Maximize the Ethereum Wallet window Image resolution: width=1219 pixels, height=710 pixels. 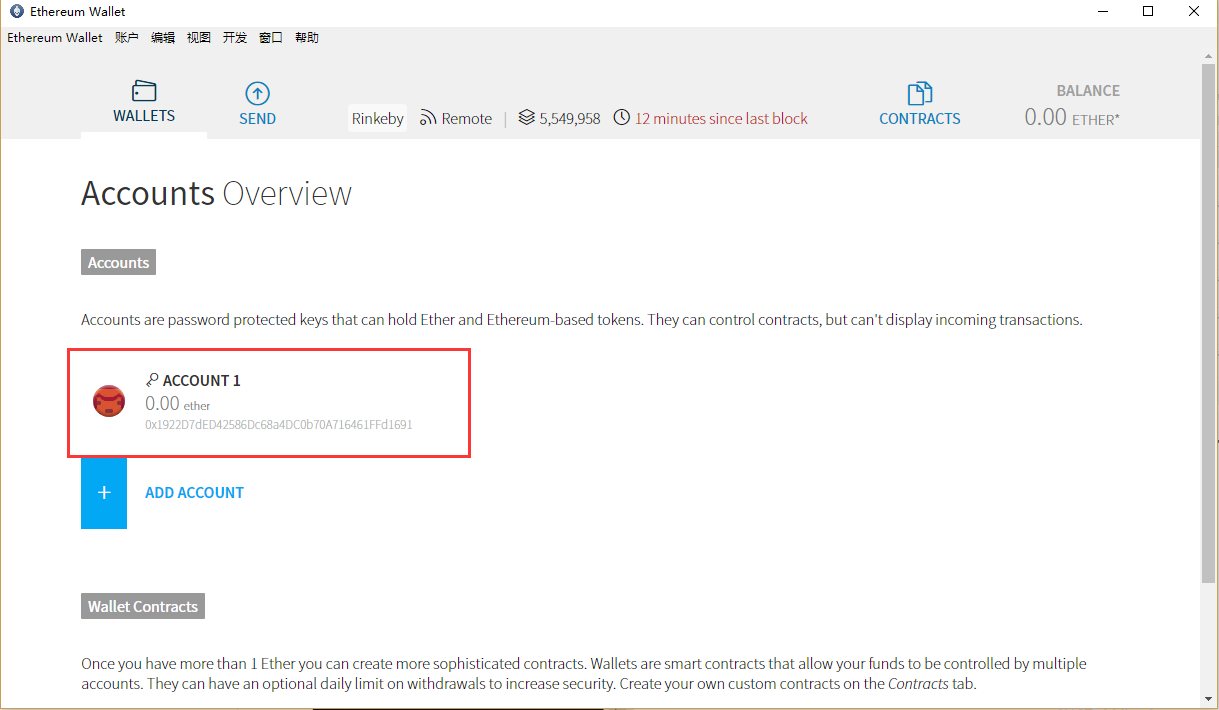(x=1148, y=12)
